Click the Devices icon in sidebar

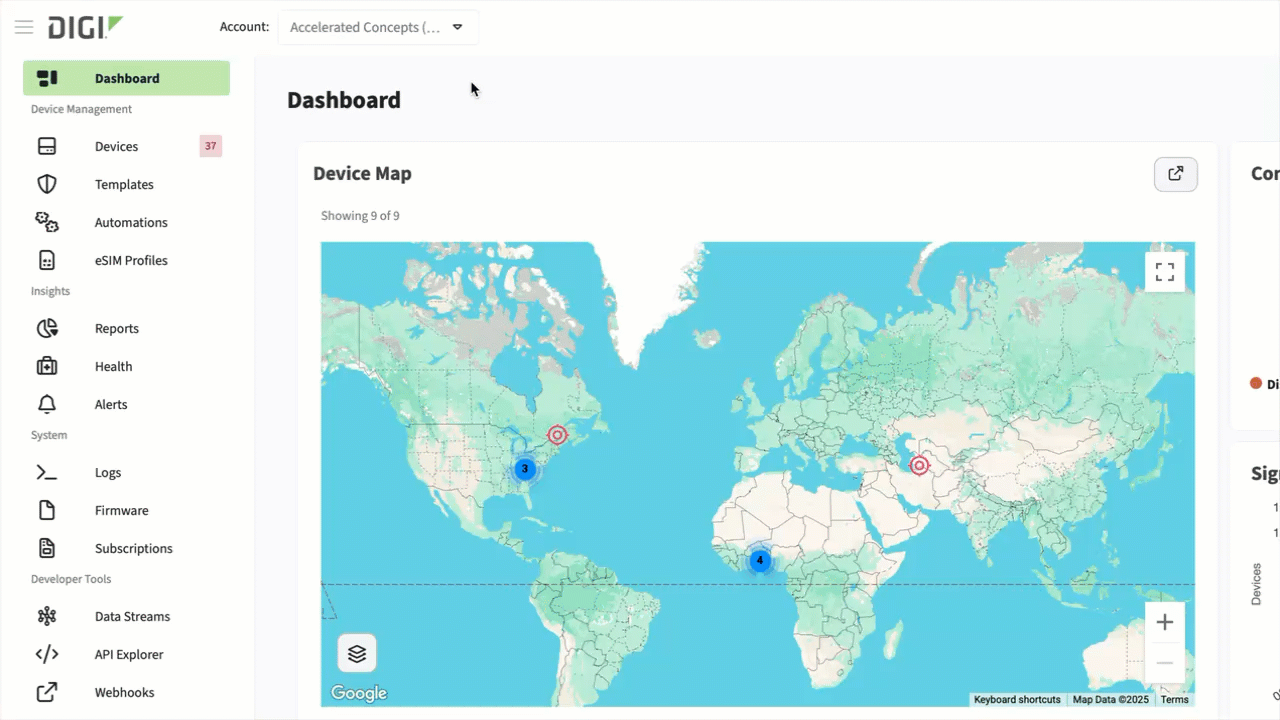point(47,147)
